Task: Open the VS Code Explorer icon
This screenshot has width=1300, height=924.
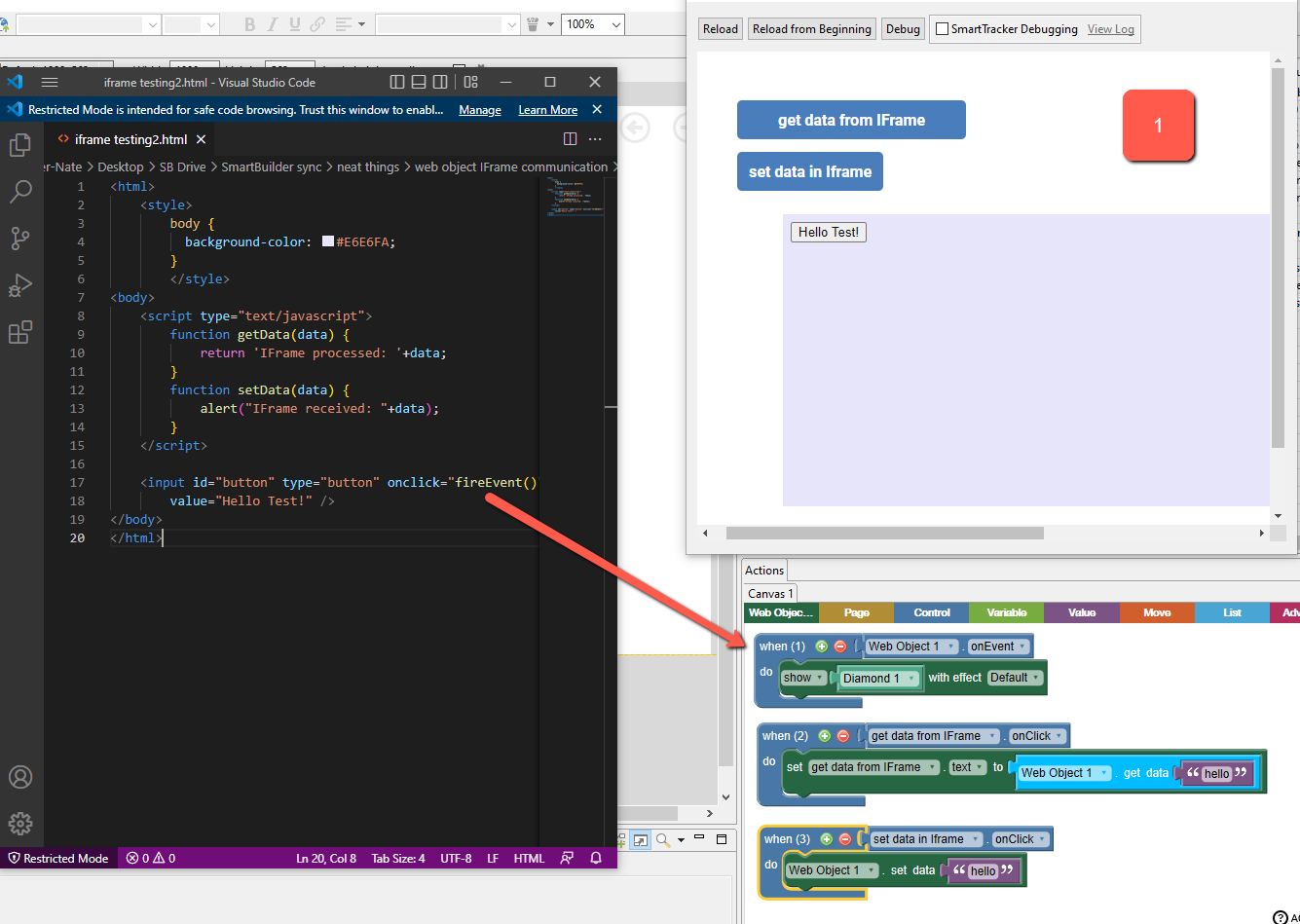Action: [x=19, y=145]
